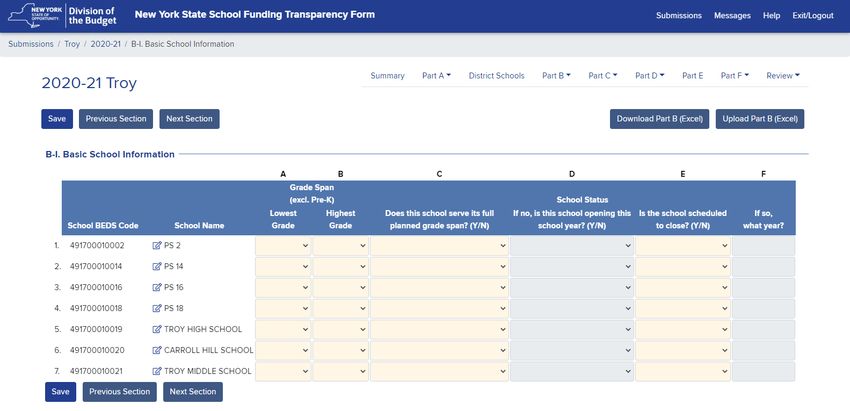850x411 pixels.
Task: Click the top Save button
Action: click(x=57, y=119)
